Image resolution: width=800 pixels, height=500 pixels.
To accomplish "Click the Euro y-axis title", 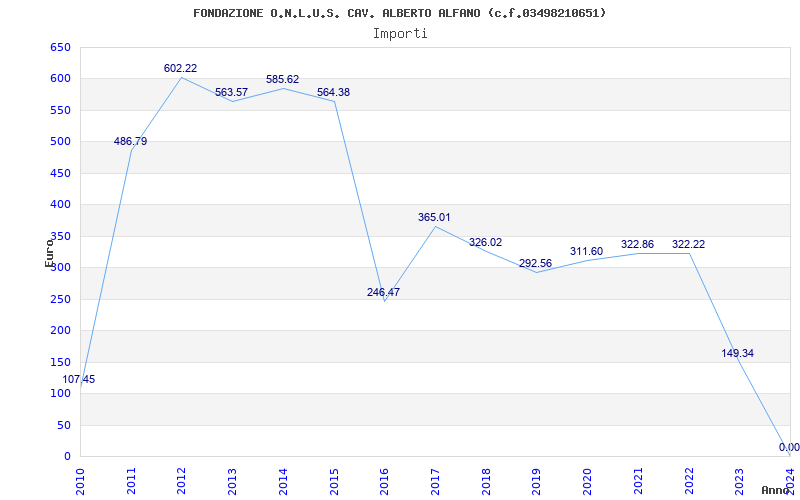I will tap(49, 253).
